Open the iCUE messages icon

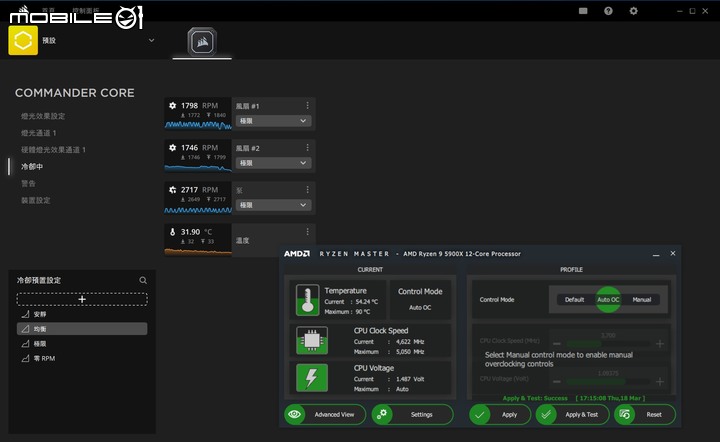pos(583,11)
